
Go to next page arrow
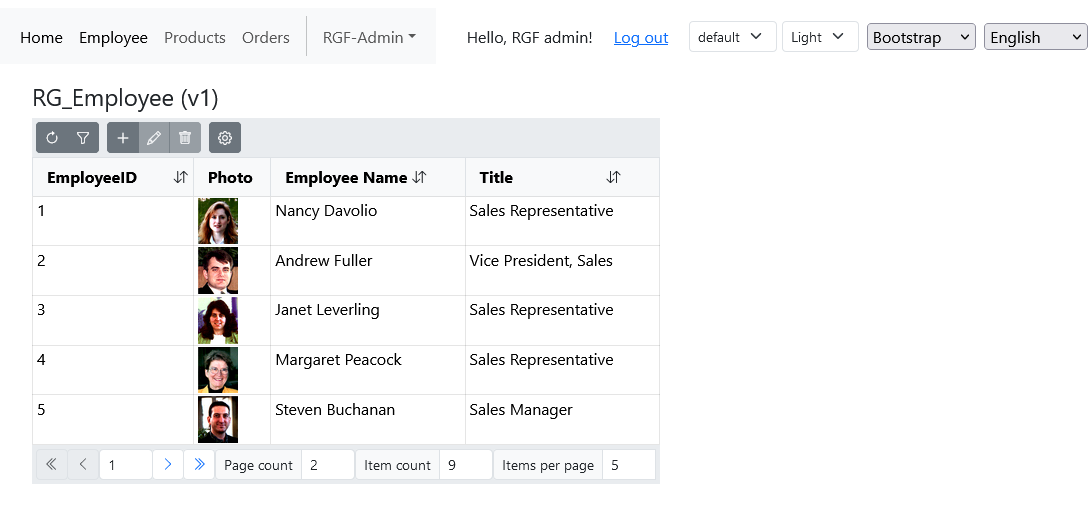pos(168,464)
